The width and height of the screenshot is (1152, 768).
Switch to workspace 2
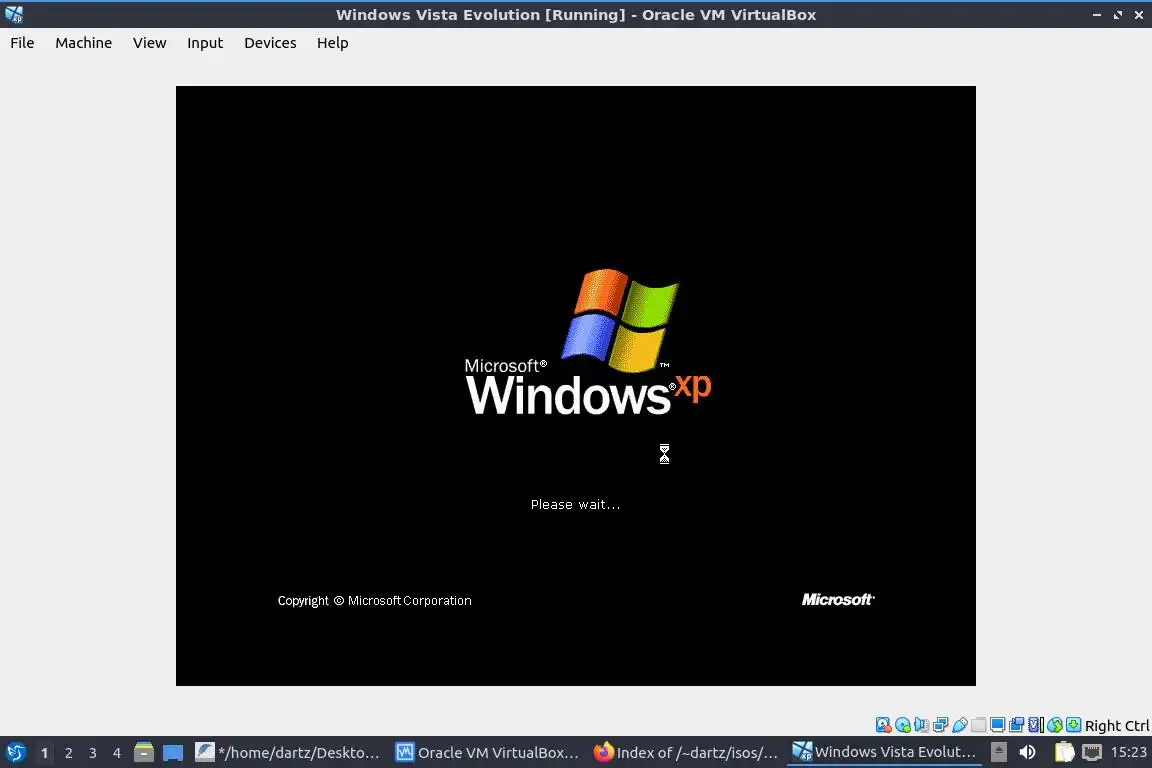68,753
